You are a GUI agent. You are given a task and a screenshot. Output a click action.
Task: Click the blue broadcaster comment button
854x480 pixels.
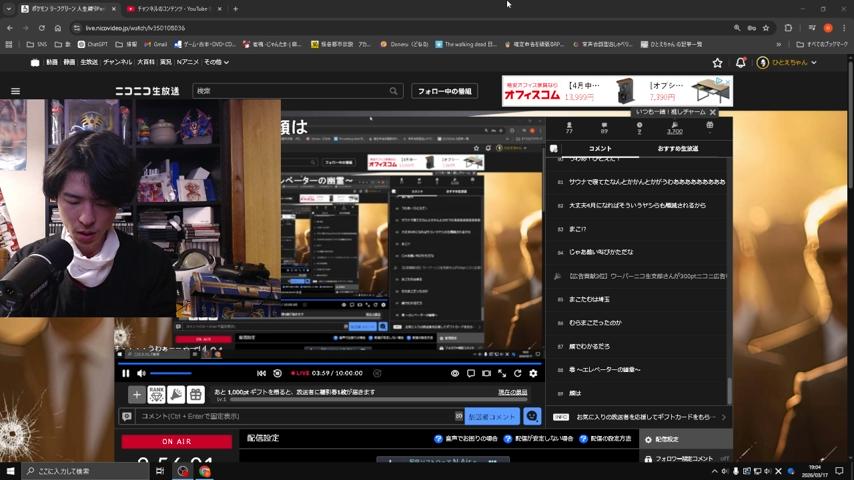[x=492, y=416]
